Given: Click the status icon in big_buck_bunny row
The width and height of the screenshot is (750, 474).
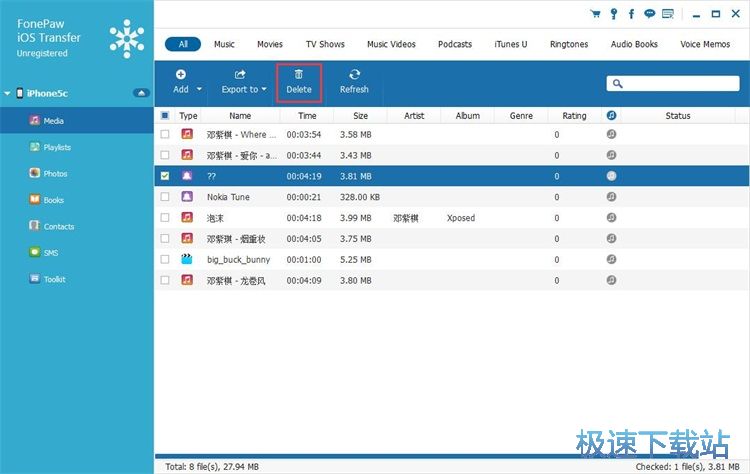Looking at the screenshot, I should (x=611, y=259).
